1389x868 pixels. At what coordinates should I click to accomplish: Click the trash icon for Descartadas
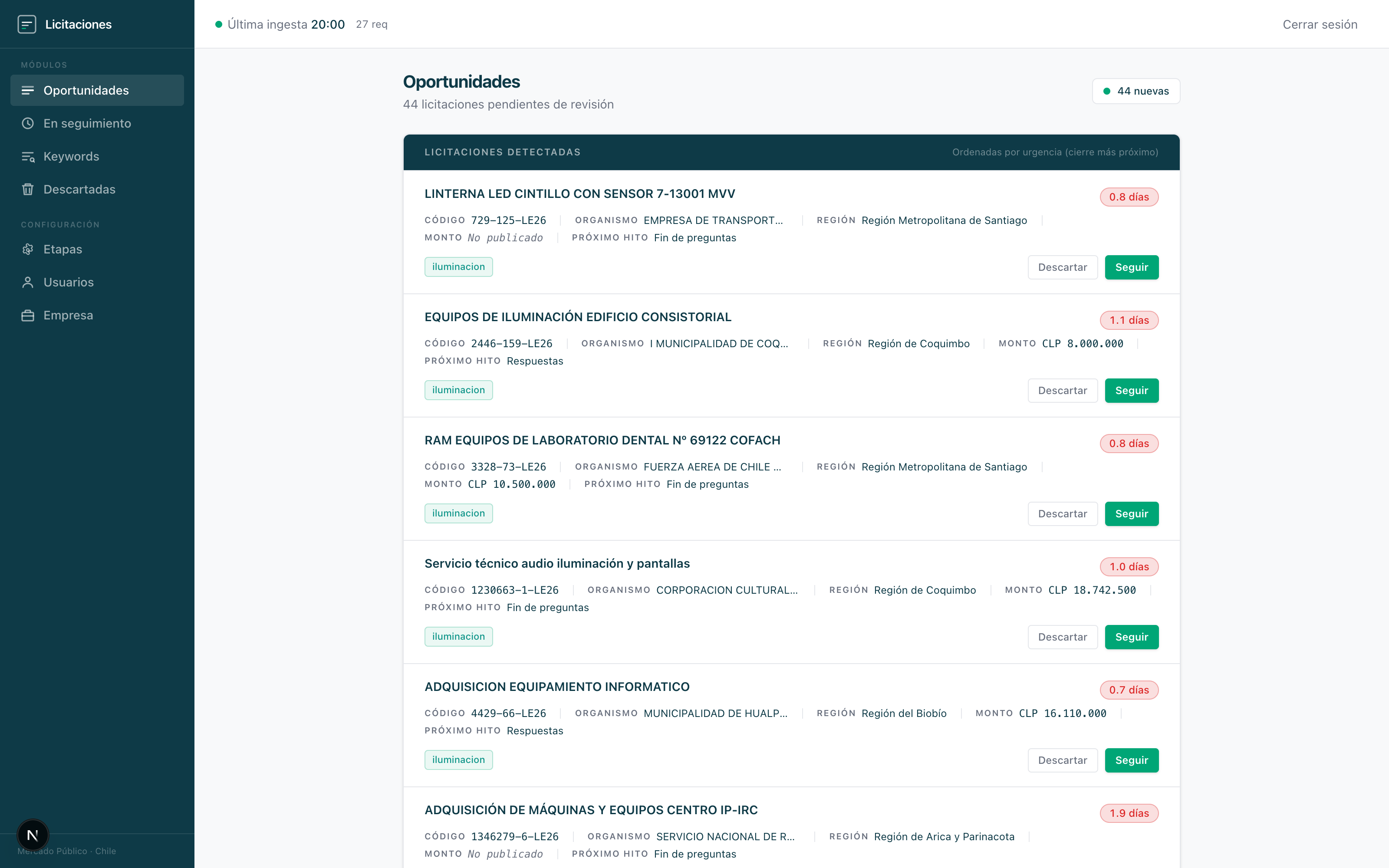pos(27,190)
